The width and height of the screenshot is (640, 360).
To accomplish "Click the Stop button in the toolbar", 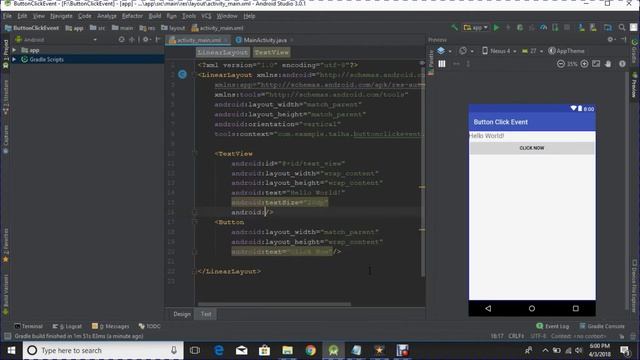I will click(x=567, y=28).
